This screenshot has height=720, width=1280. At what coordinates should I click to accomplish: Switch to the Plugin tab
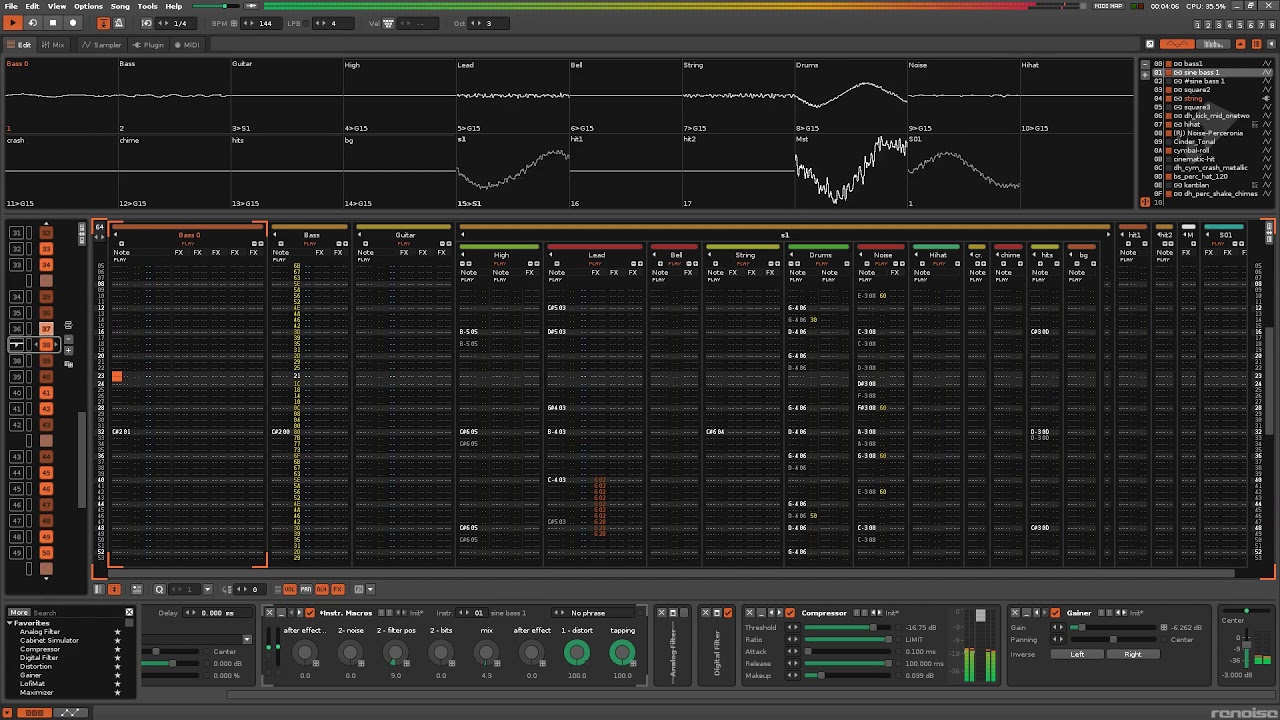149,44
